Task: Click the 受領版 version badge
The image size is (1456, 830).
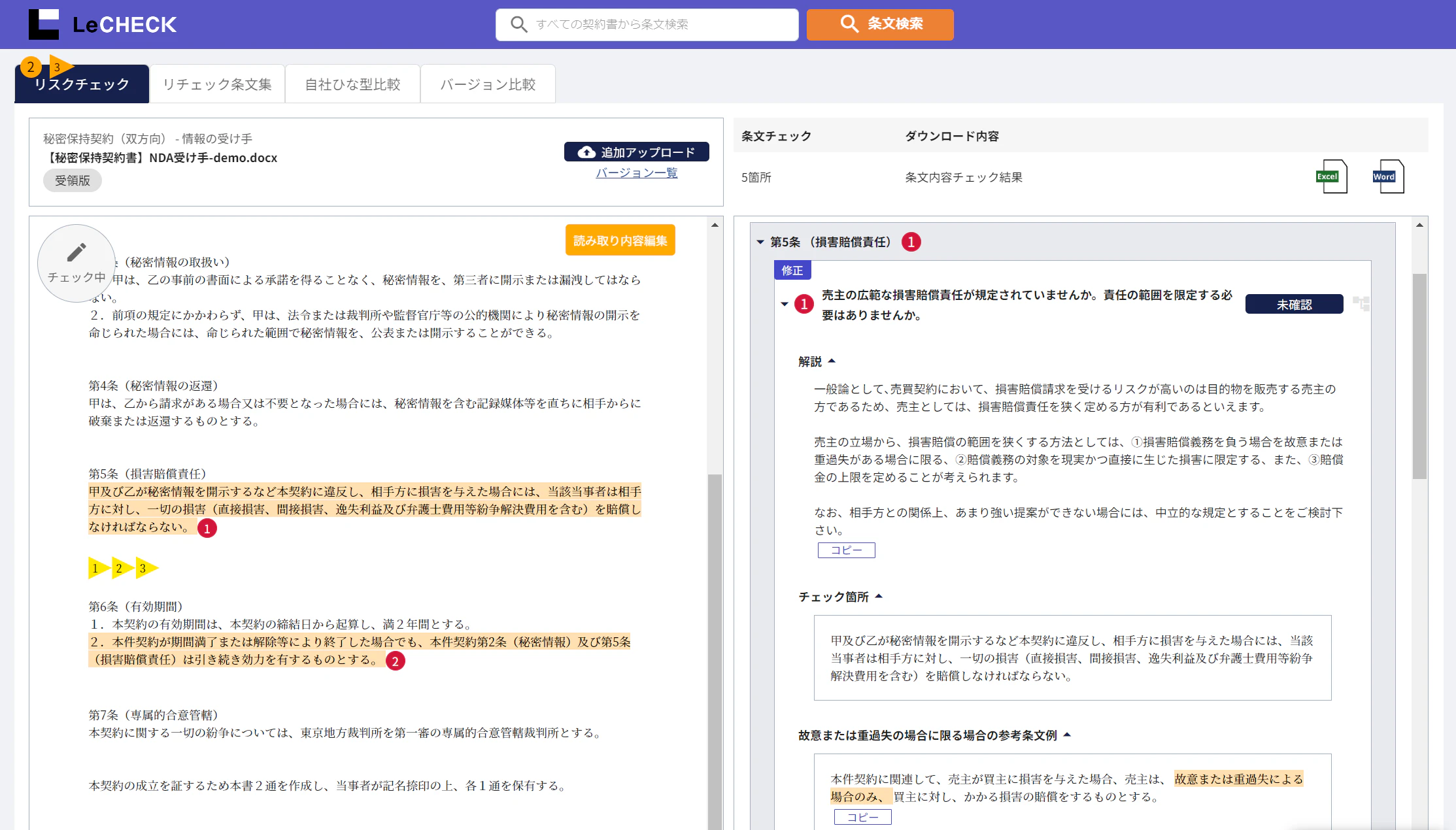Action: tap(72, 180)
